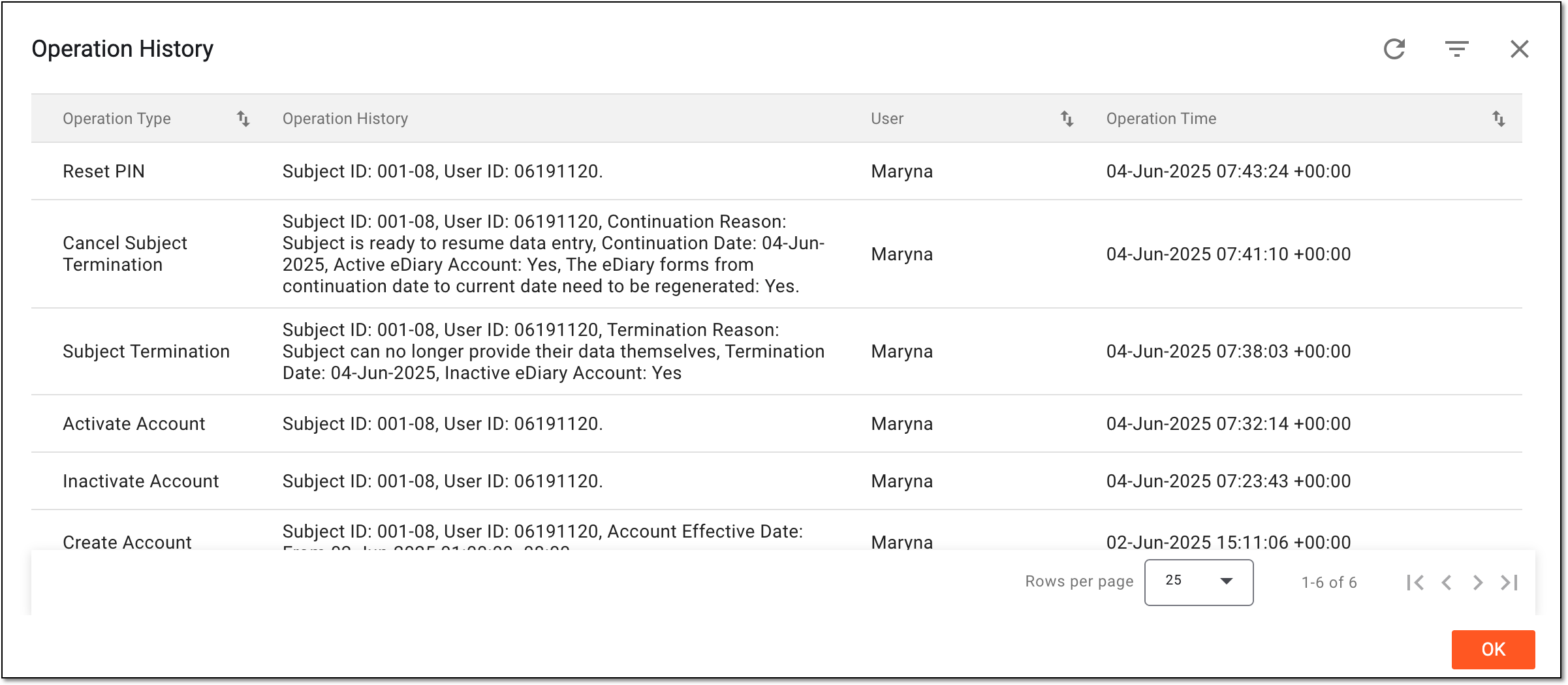
Task: Click time 04-Jun-2025 07:43:24 +00:00
Action: pyautogui.click(x=1229, y=172)
